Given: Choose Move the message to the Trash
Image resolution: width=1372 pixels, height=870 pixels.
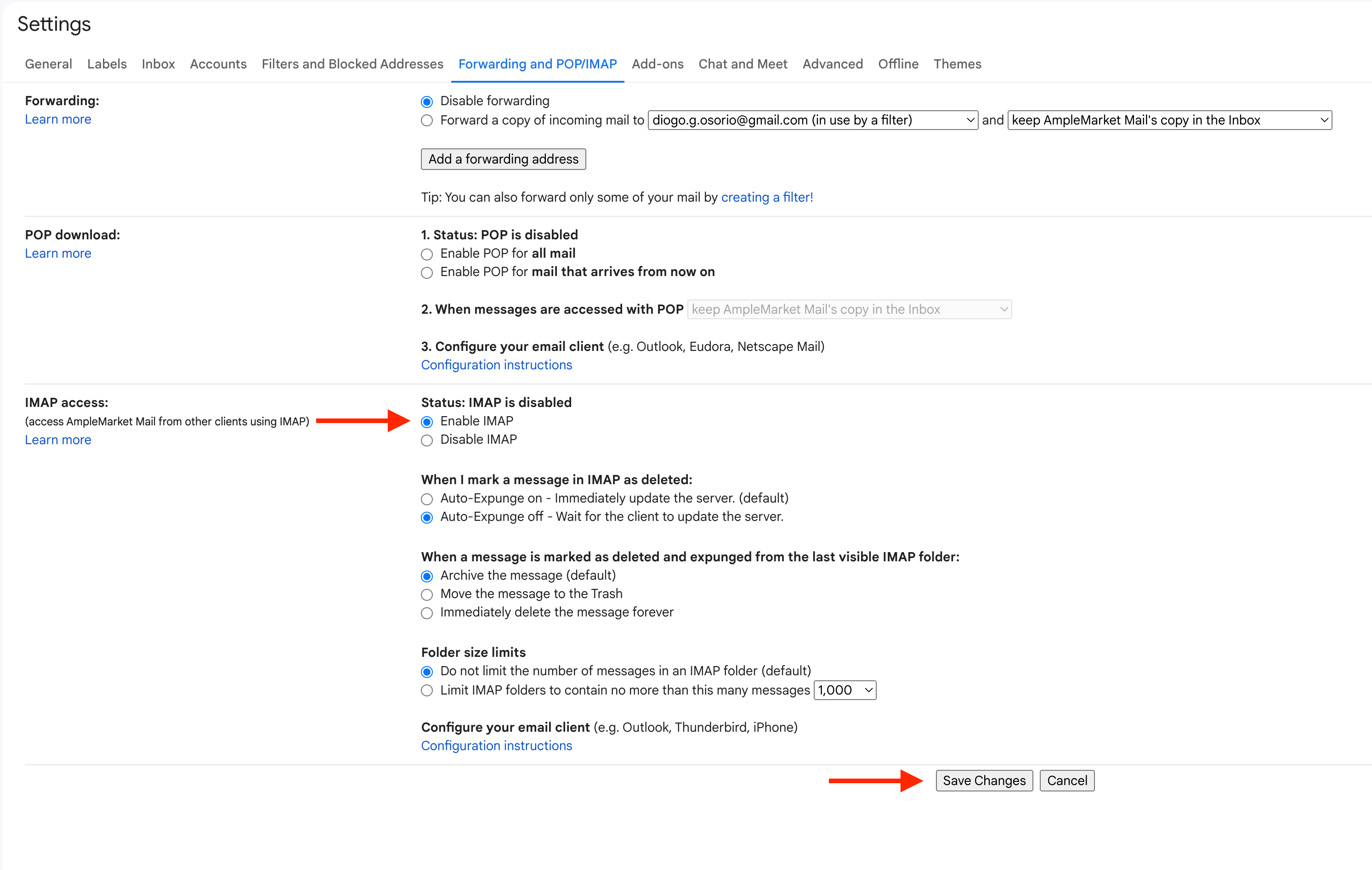Looking at the screenshot, I should 427,595.
